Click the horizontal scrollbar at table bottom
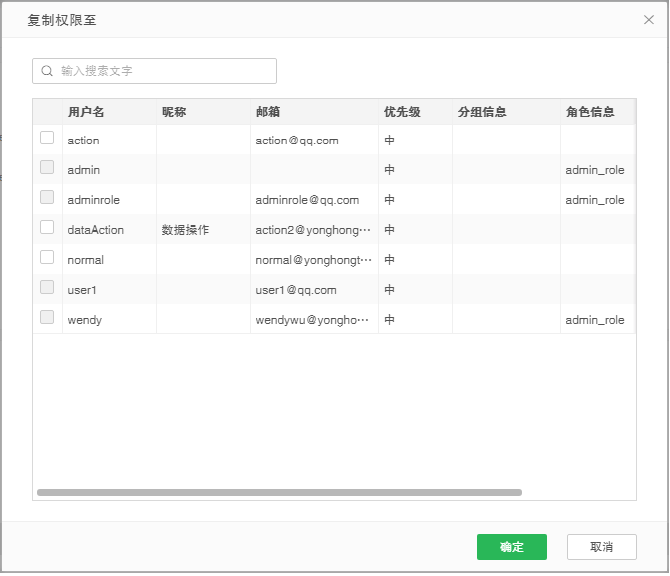The height and width of the screenshot is (576, 670). 279,492
